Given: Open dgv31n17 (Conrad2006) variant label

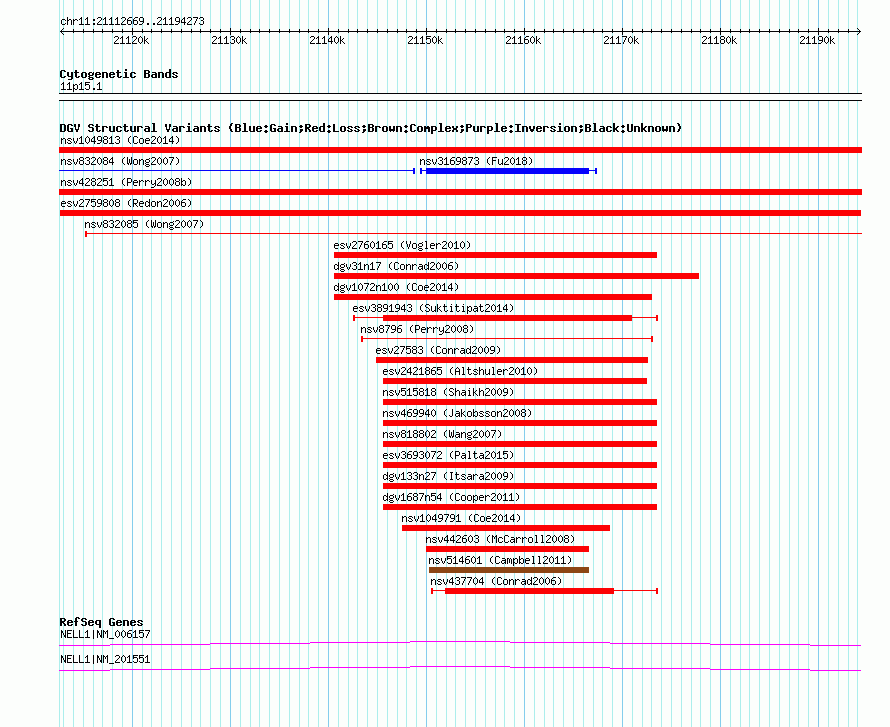Looking at the screenshot, I should tap(396, 266).
